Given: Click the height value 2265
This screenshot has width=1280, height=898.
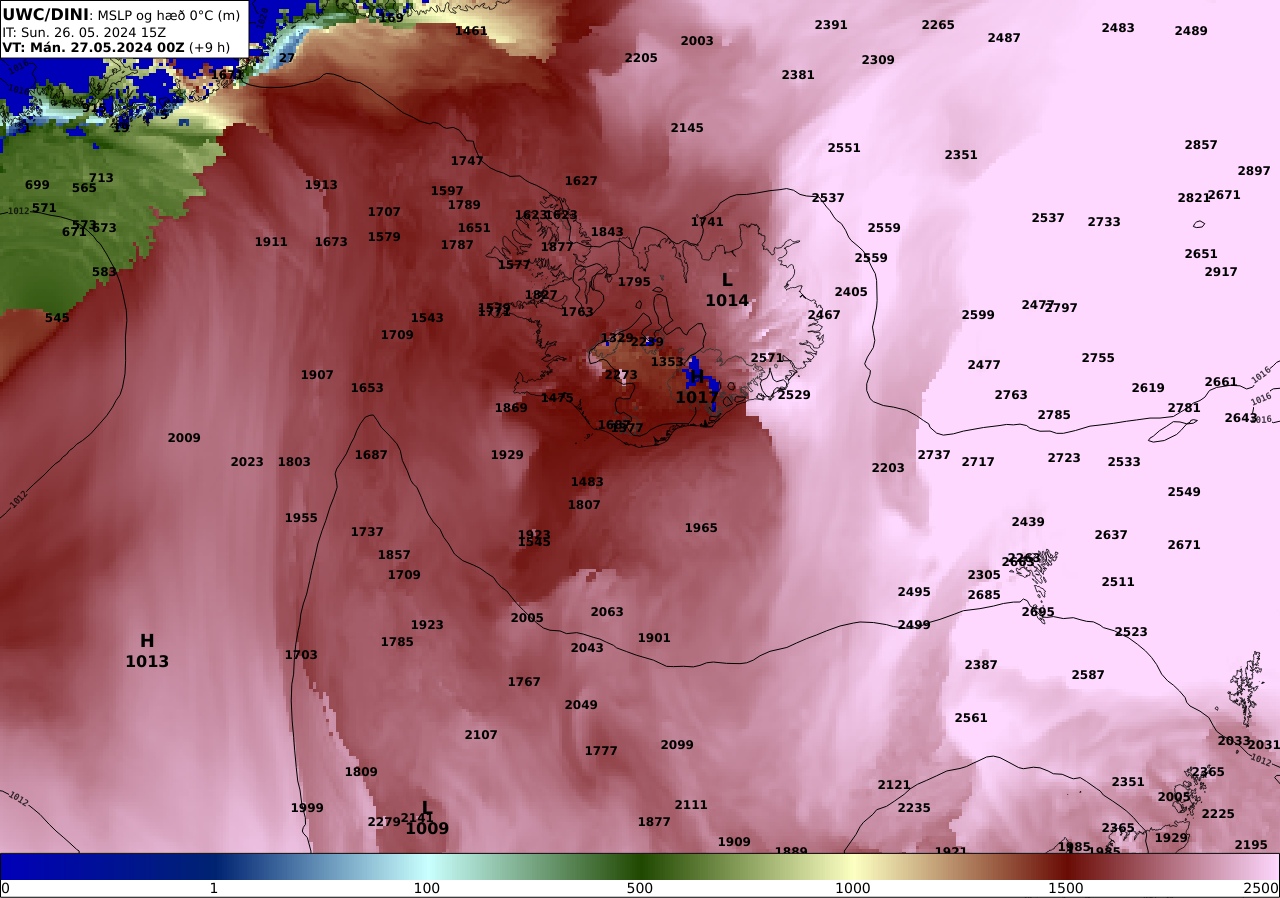Looking at the screenshot, I should [938, 25].
